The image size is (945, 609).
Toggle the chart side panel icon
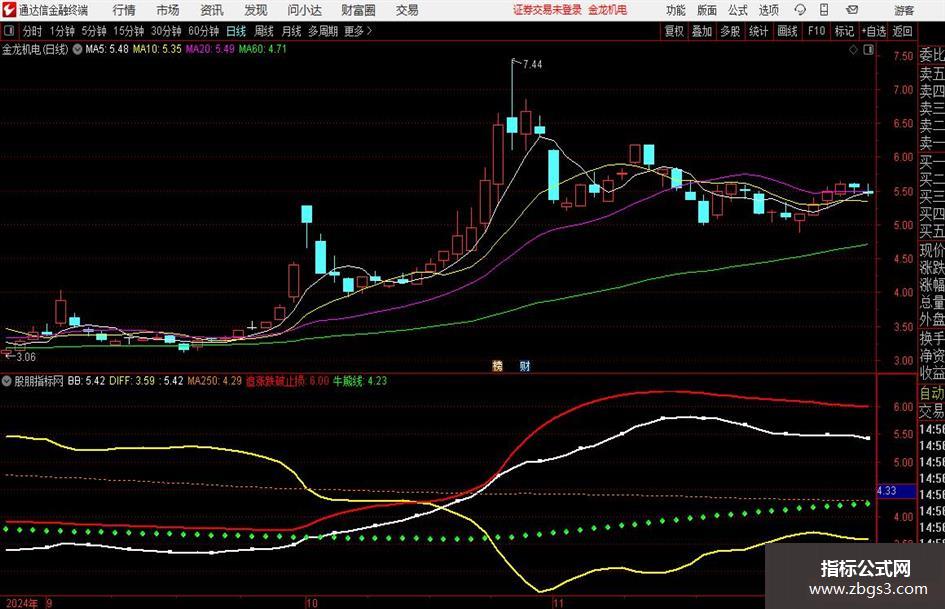coord(868,50)
